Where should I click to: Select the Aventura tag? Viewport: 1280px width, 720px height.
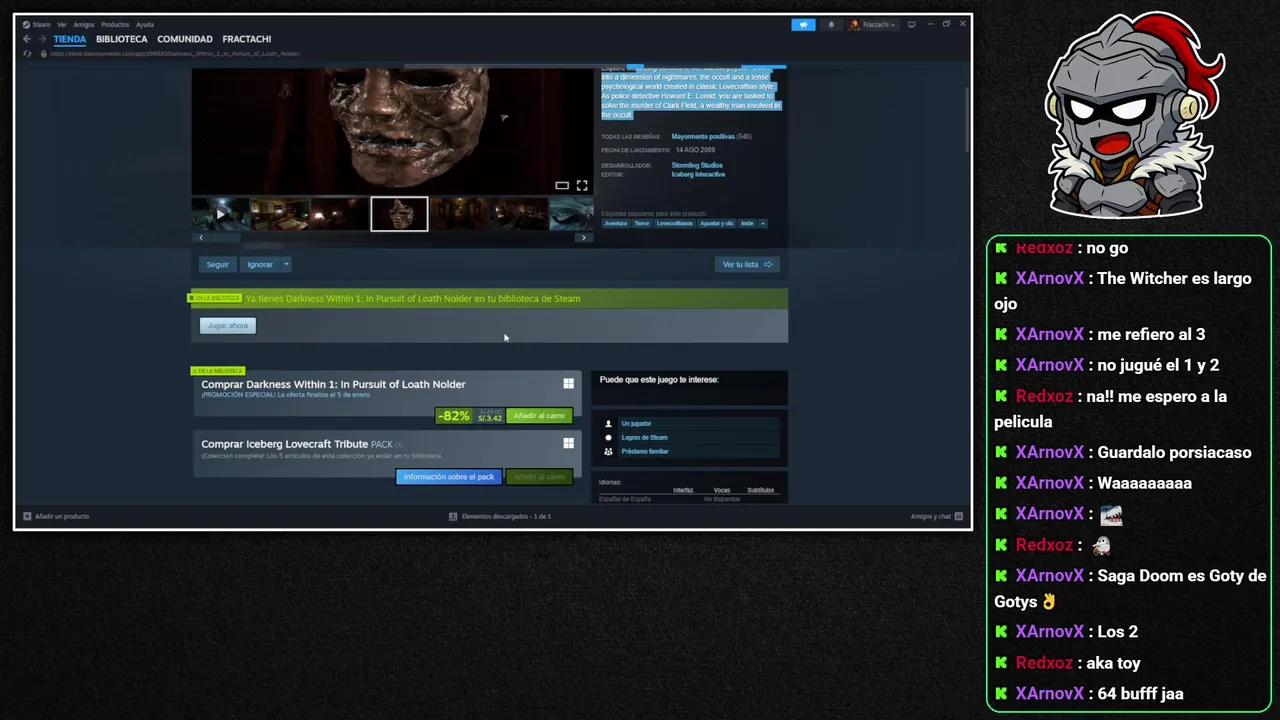[616, 223]
